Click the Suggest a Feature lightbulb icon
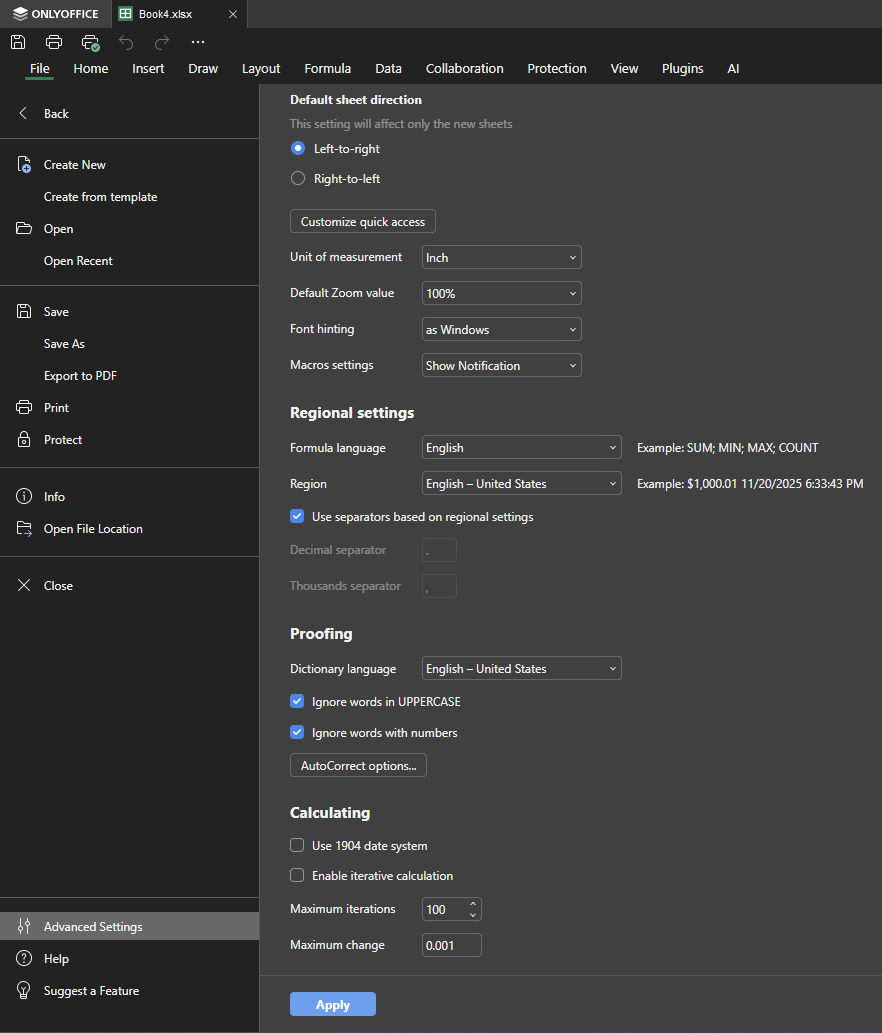882x1033 pixels. tap(24, 991)
